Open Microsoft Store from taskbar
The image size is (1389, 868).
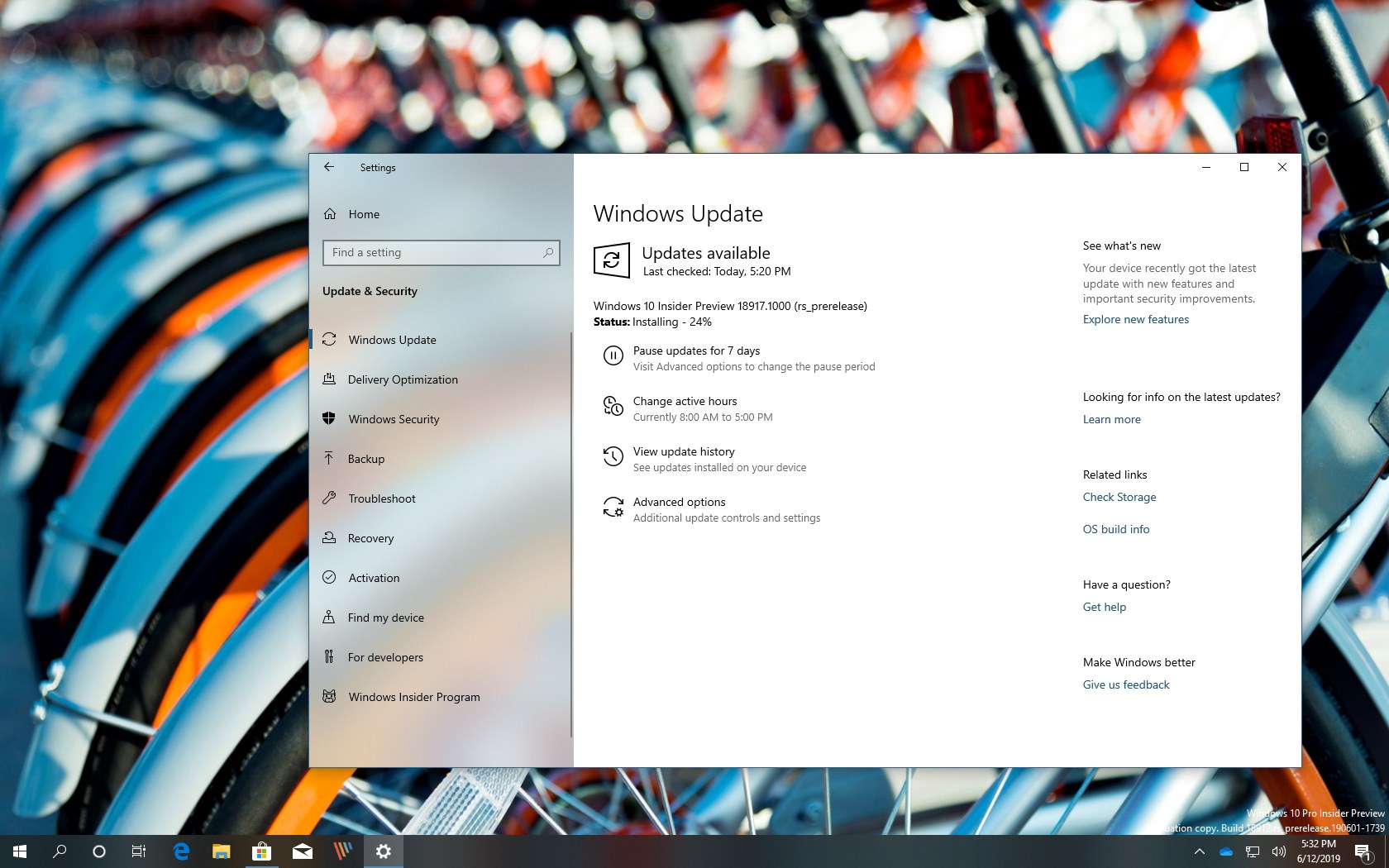pyautogui.click(x=261, y=851)
